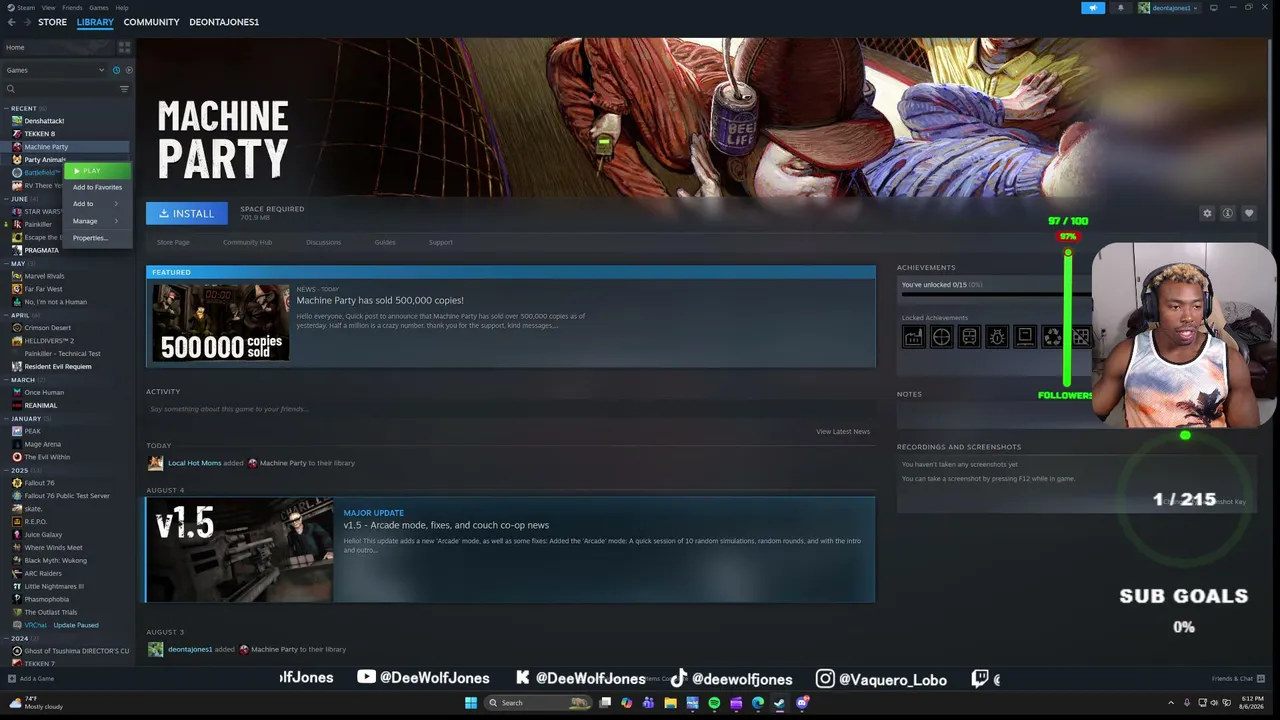Open the deontajones1 account dropdown
The width and height of the screenshot is (1280, 720).
click(1168, 8)
